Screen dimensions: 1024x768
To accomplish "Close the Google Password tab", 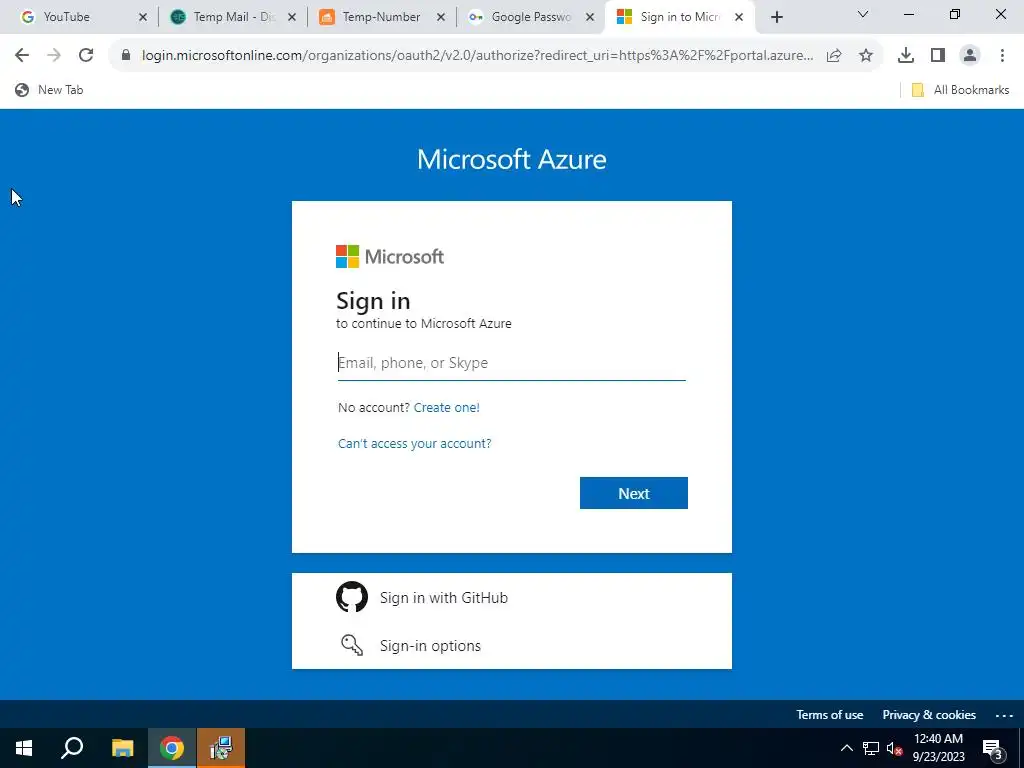I will click(x=590, y=18).
